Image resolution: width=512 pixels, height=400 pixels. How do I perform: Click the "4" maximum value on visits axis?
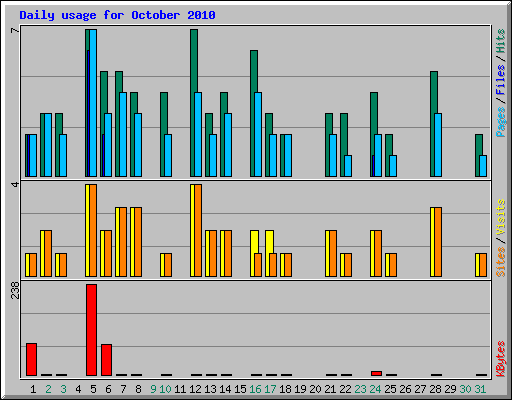click(15, 184)
